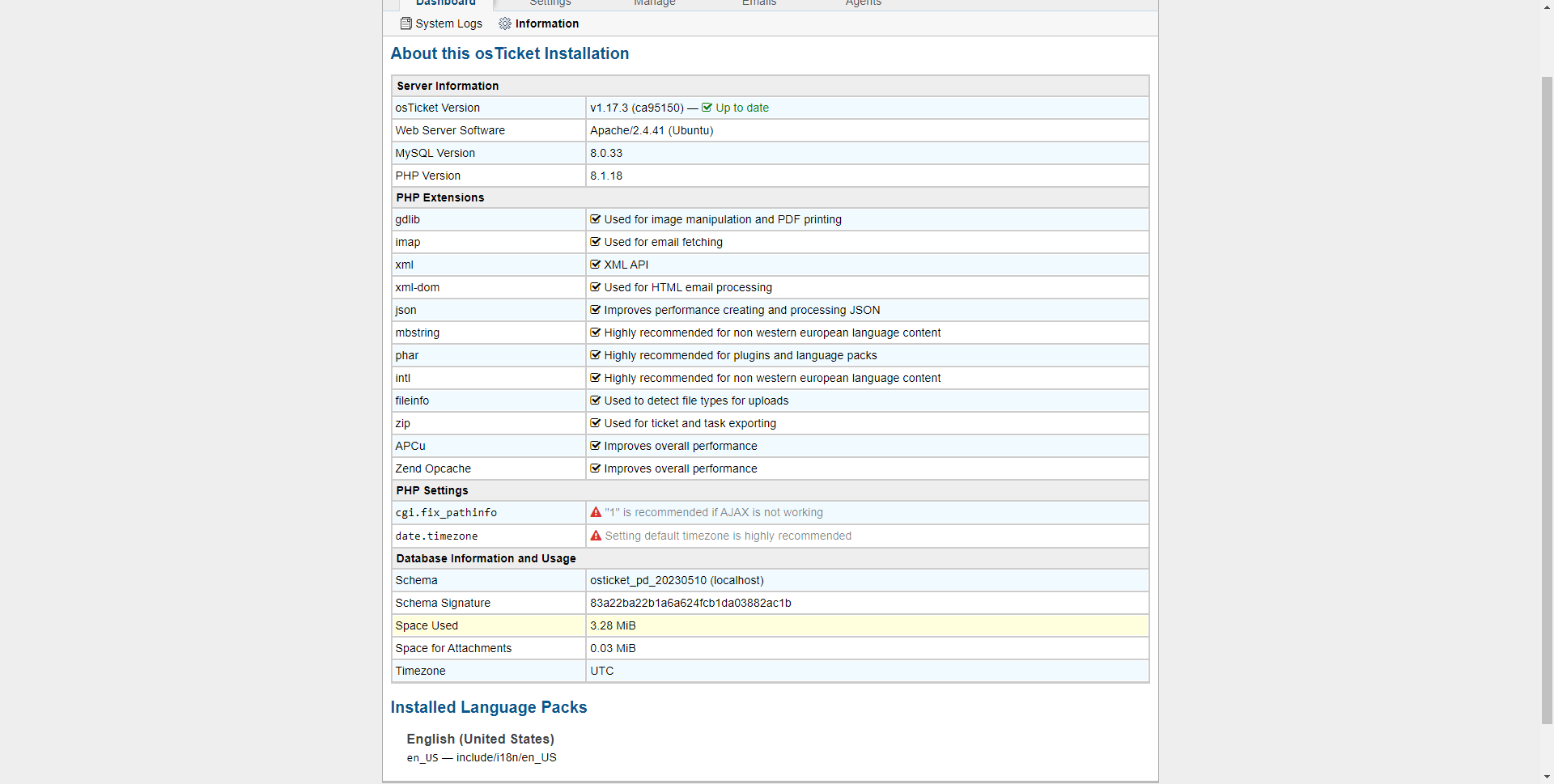
Task: Click the red warning icon for date.timezone
Action: click(x=596, y=536)
